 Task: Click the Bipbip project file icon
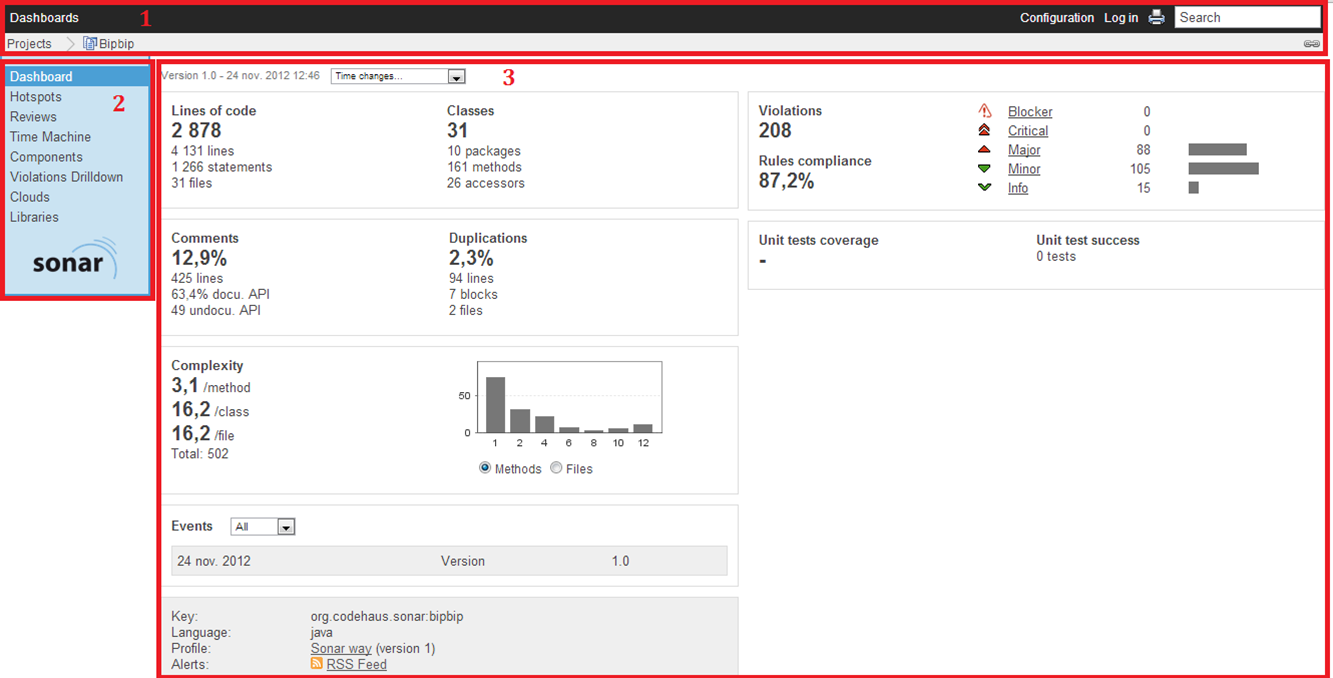click(90, 44)
